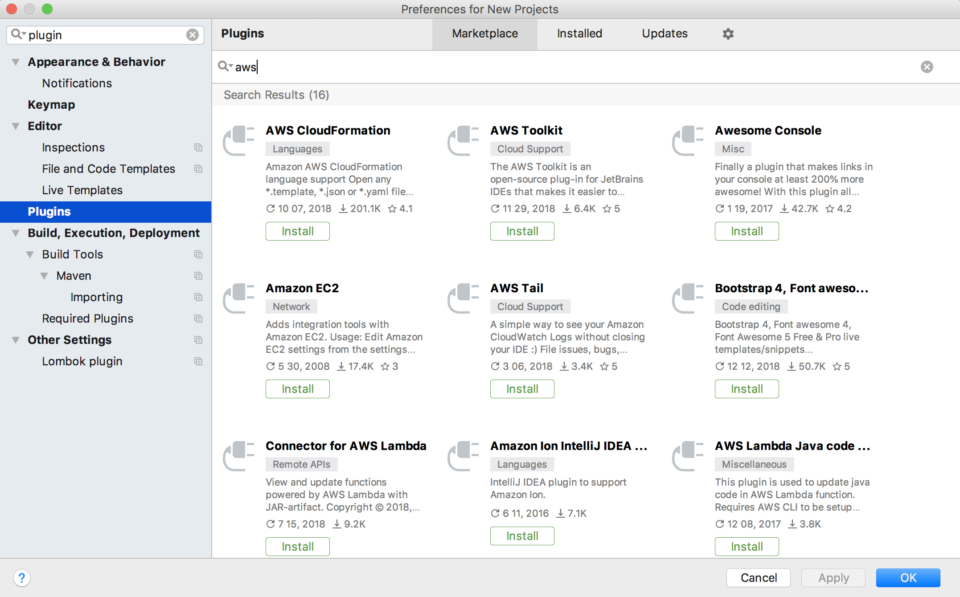Install the AWS Lambda Java code plugin
Screen dimensions: 960x597
point(747,546)
